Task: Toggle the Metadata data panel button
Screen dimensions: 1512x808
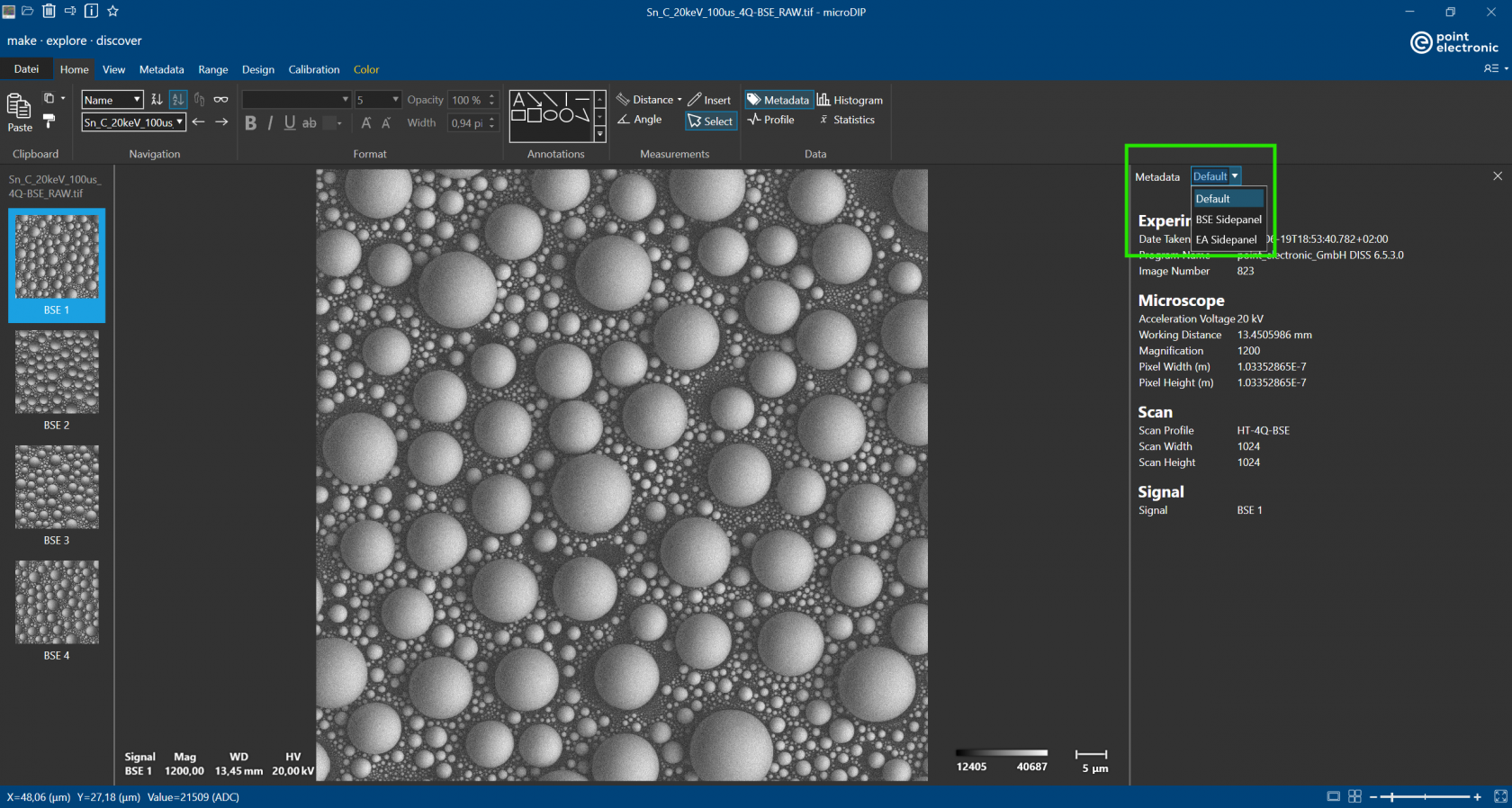Action: tap(778, 100)
